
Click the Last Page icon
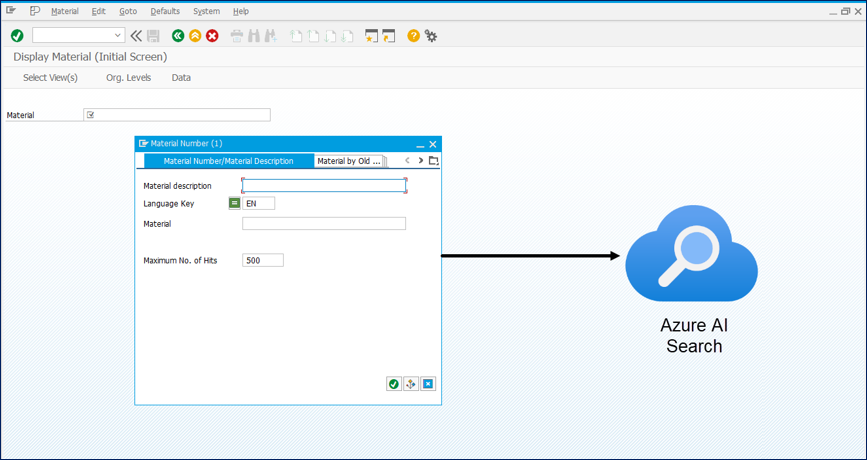click(x=347, y=36)
